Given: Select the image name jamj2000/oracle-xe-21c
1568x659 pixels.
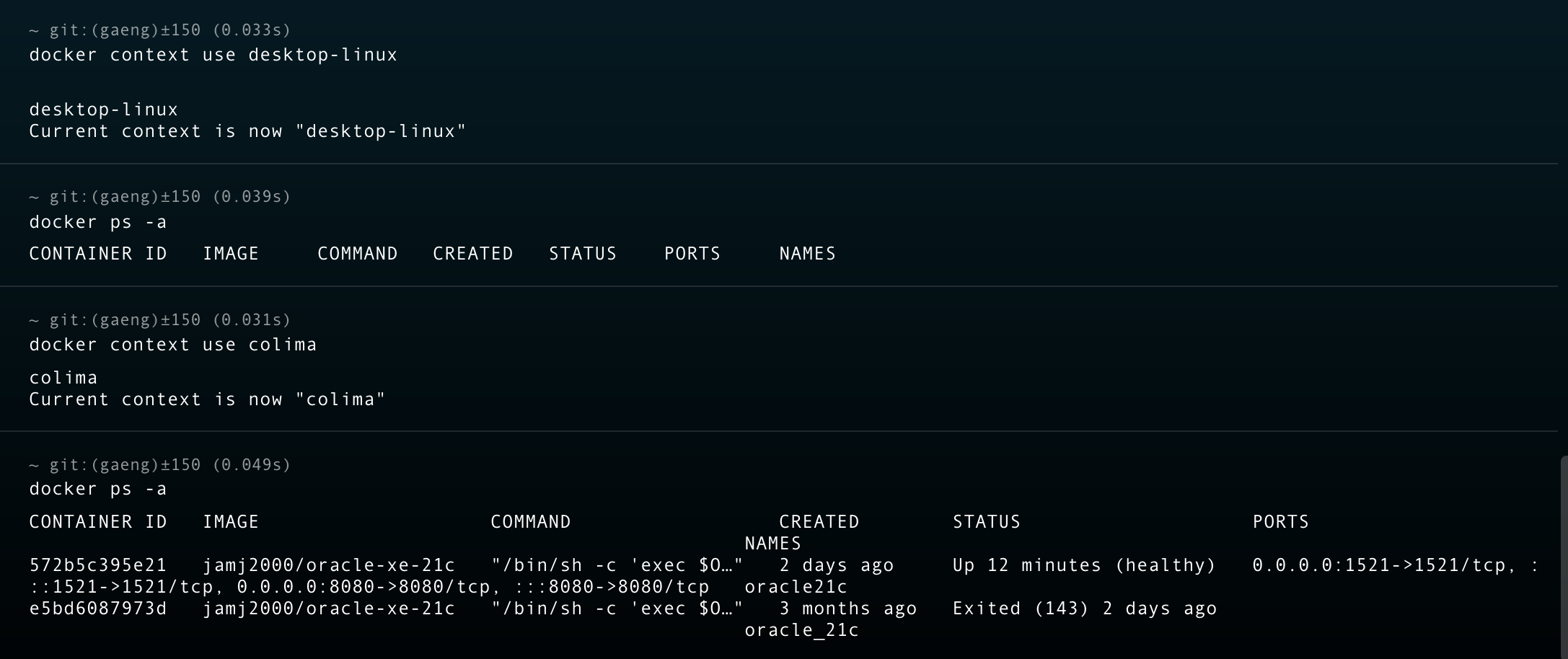Looking at the screenshot, I should tap(329, 565).
